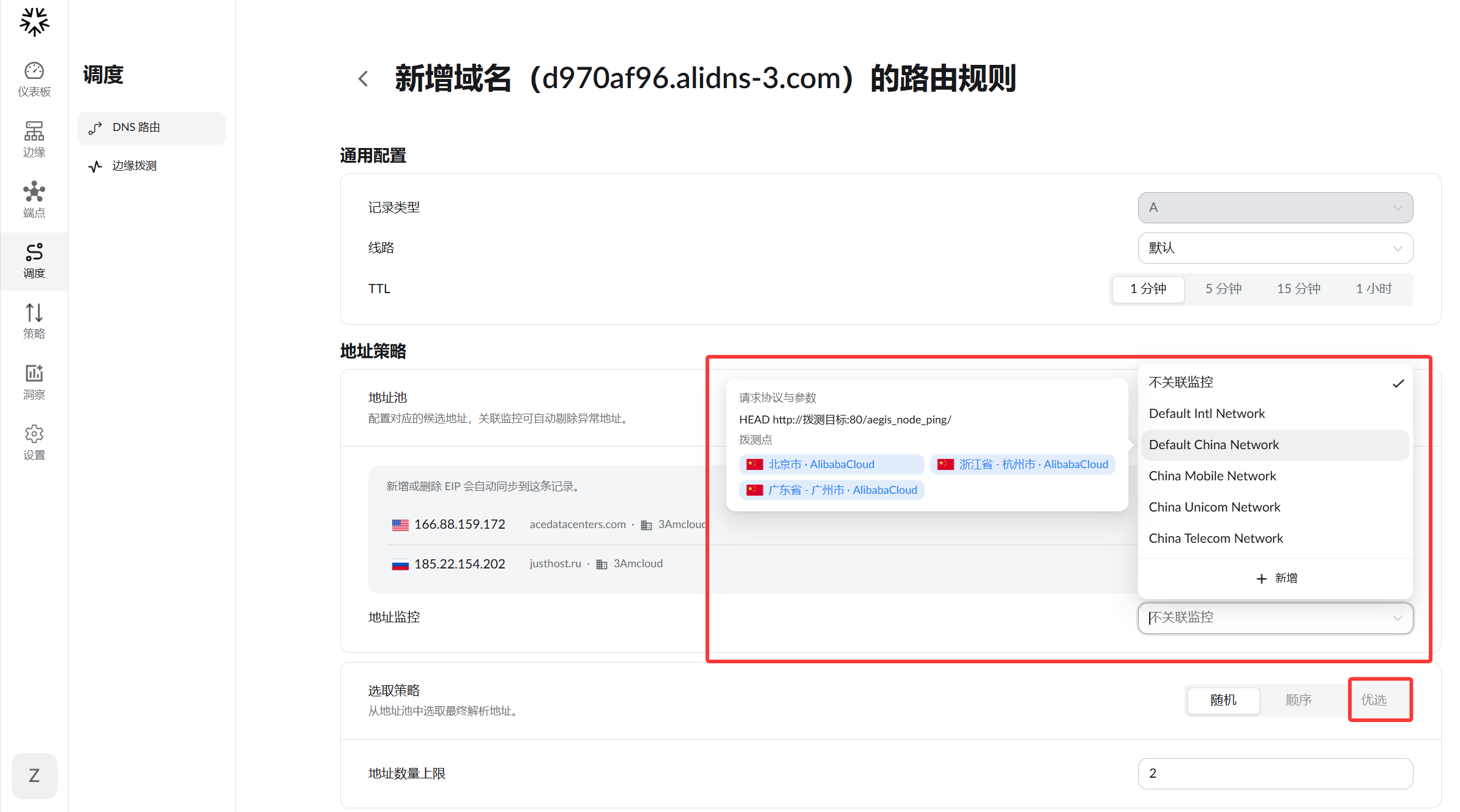1460x812 pixels.
Task: Open the 仪表板 dashboard sidebar icon
Action: pos(34,79)
